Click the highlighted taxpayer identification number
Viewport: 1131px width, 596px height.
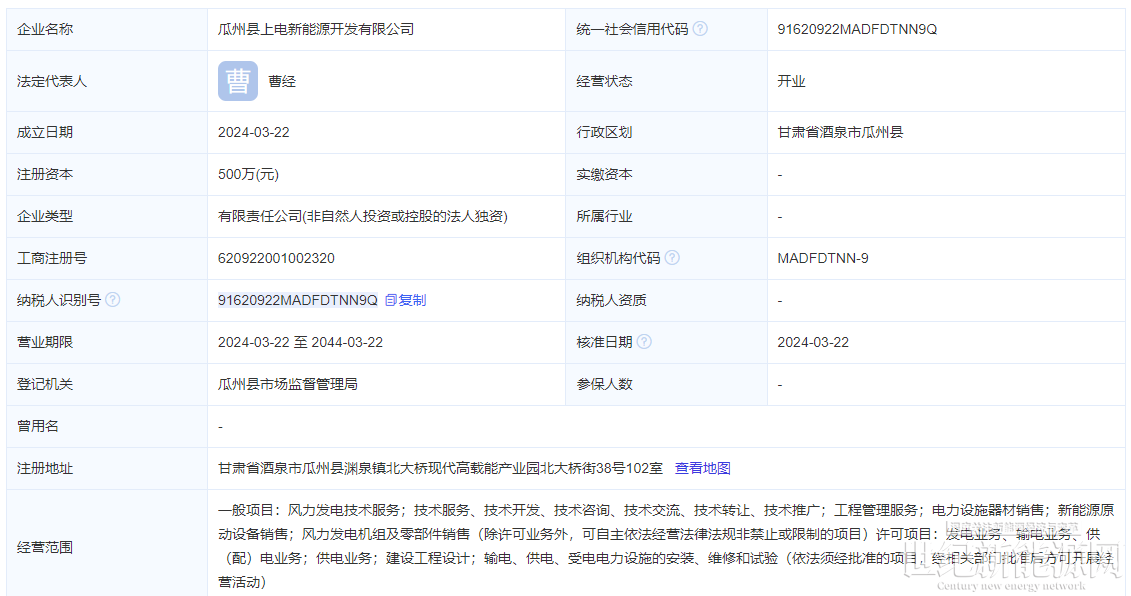click(298, 300)
